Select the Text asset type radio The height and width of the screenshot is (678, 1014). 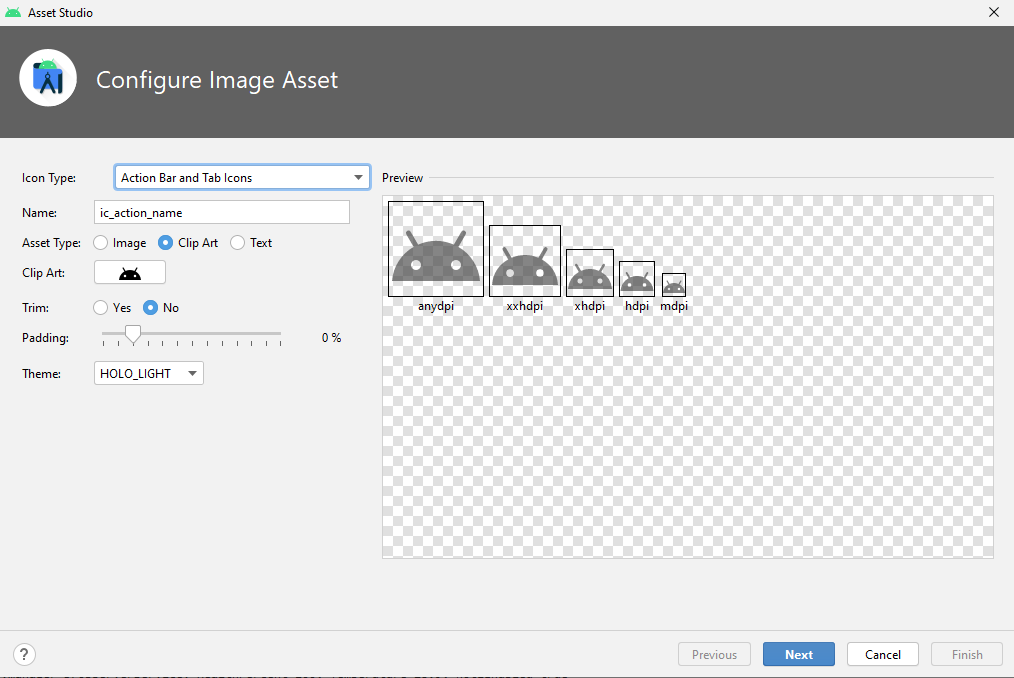pos(237,243)
